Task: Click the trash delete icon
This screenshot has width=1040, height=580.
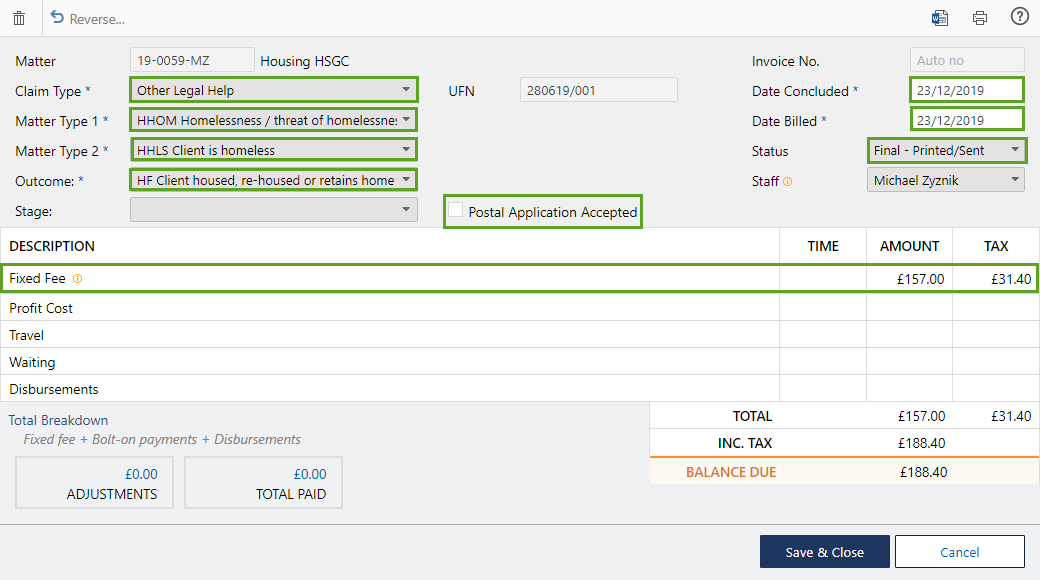Action: 19,18
